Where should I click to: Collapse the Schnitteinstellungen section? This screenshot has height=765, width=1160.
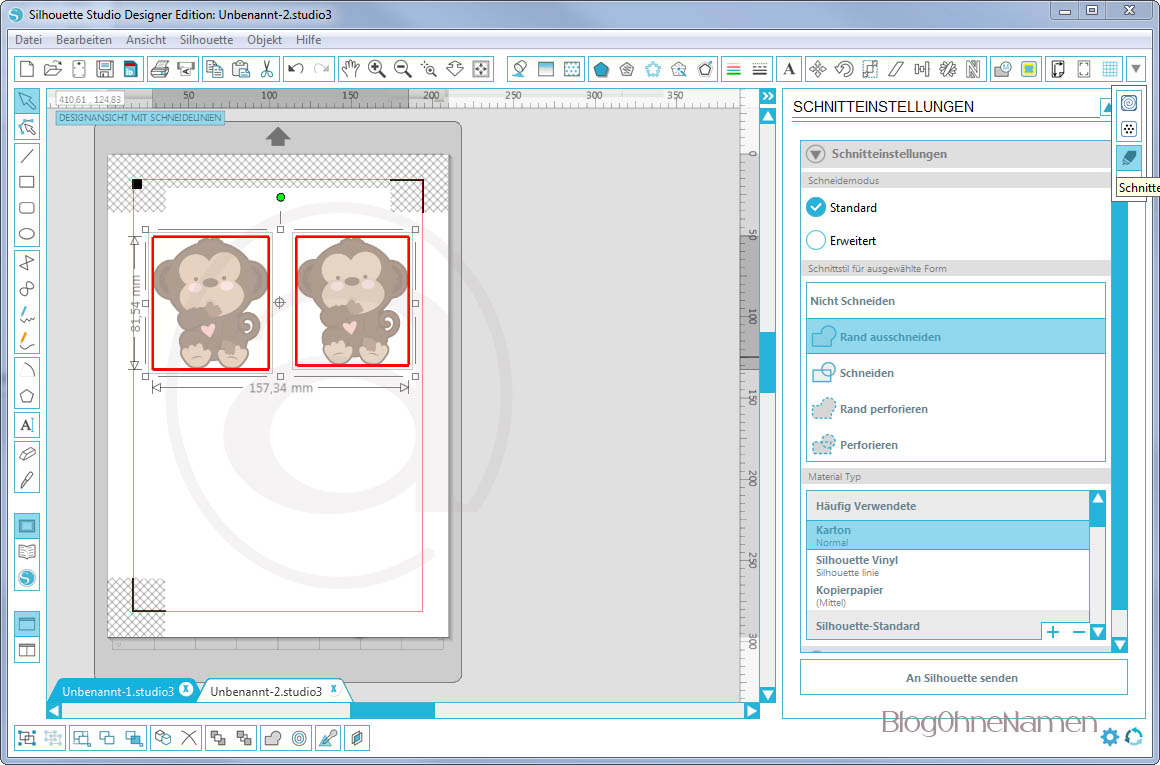click(x=815, y=154)
